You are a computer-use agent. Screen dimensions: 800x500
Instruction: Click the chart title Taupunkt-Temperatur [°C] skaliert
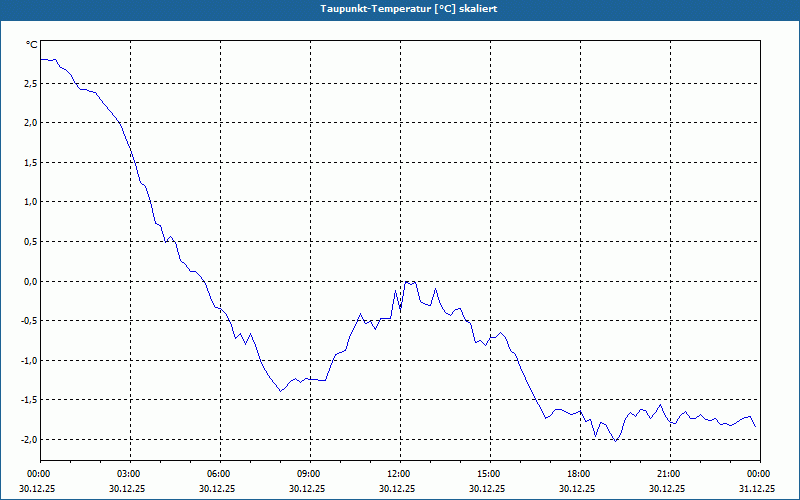pos(409,9)
